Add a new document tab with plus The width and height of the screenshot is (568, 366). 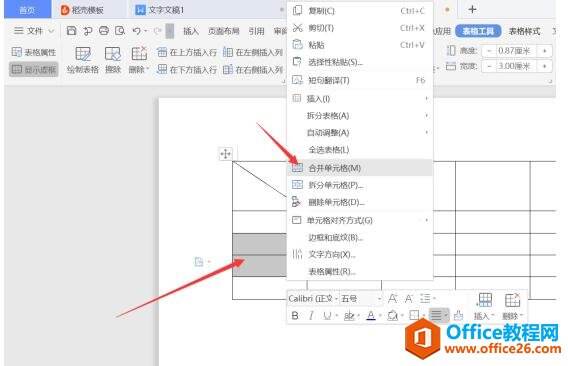(472, 9)
